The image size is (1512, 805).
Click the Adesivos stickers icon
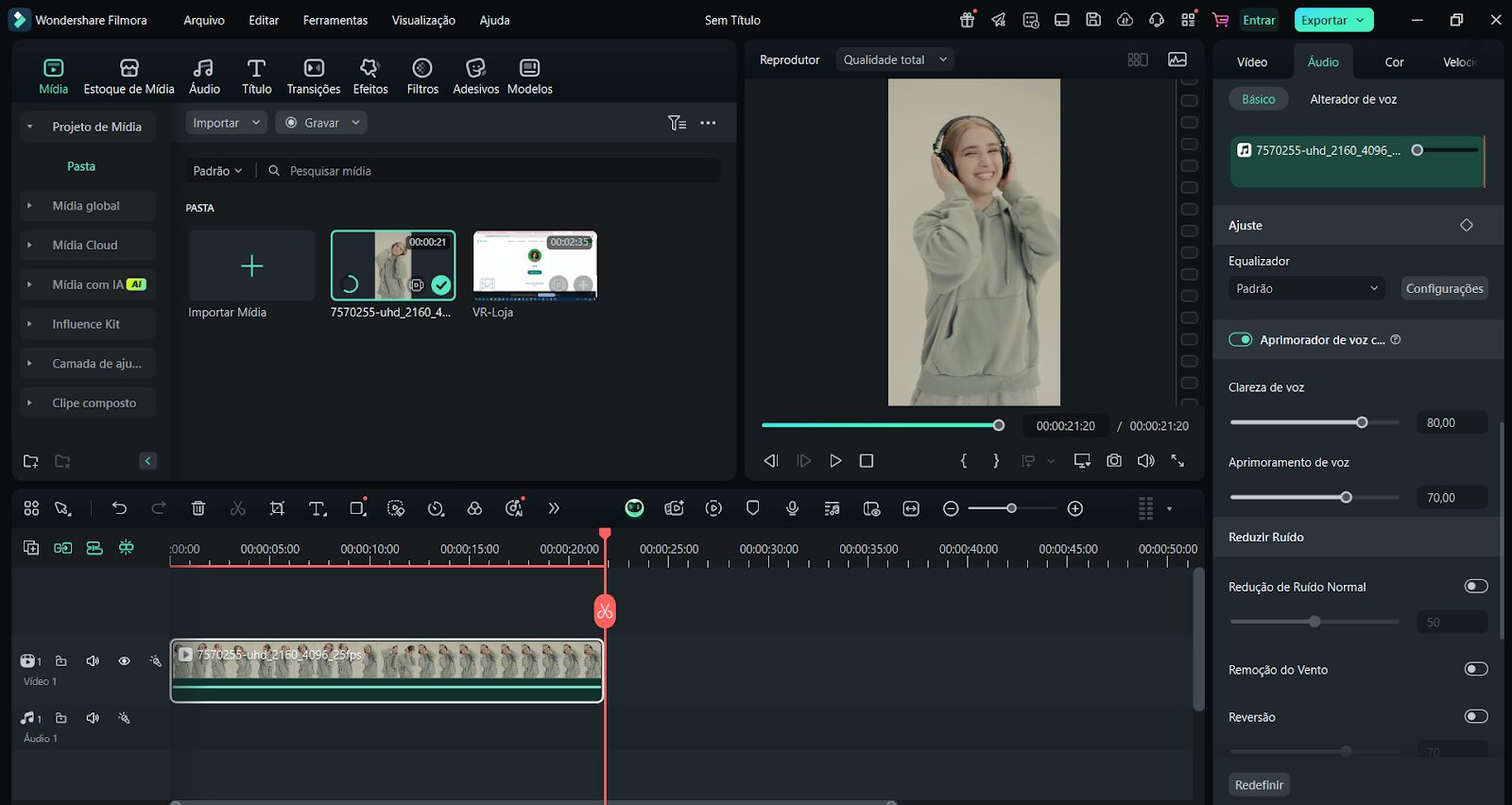pos(475,76)
